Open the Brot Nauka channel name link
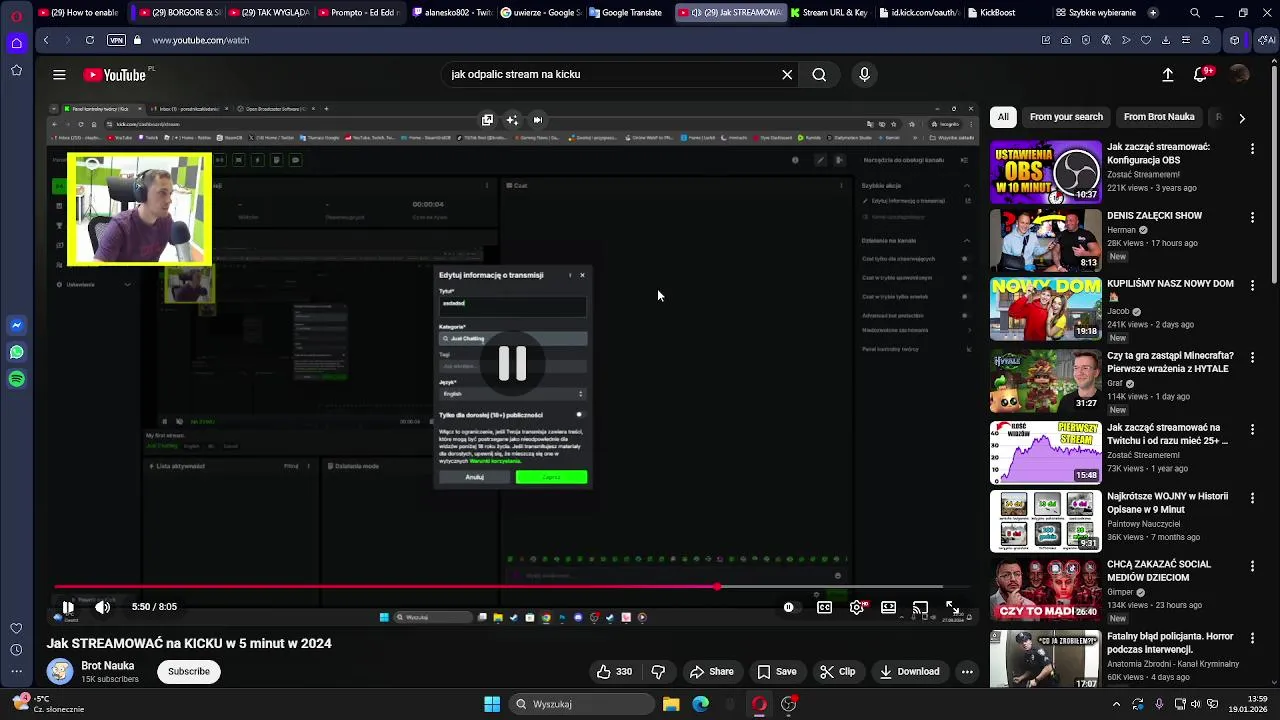The image size is (1280, 720). tap(108, 666)
